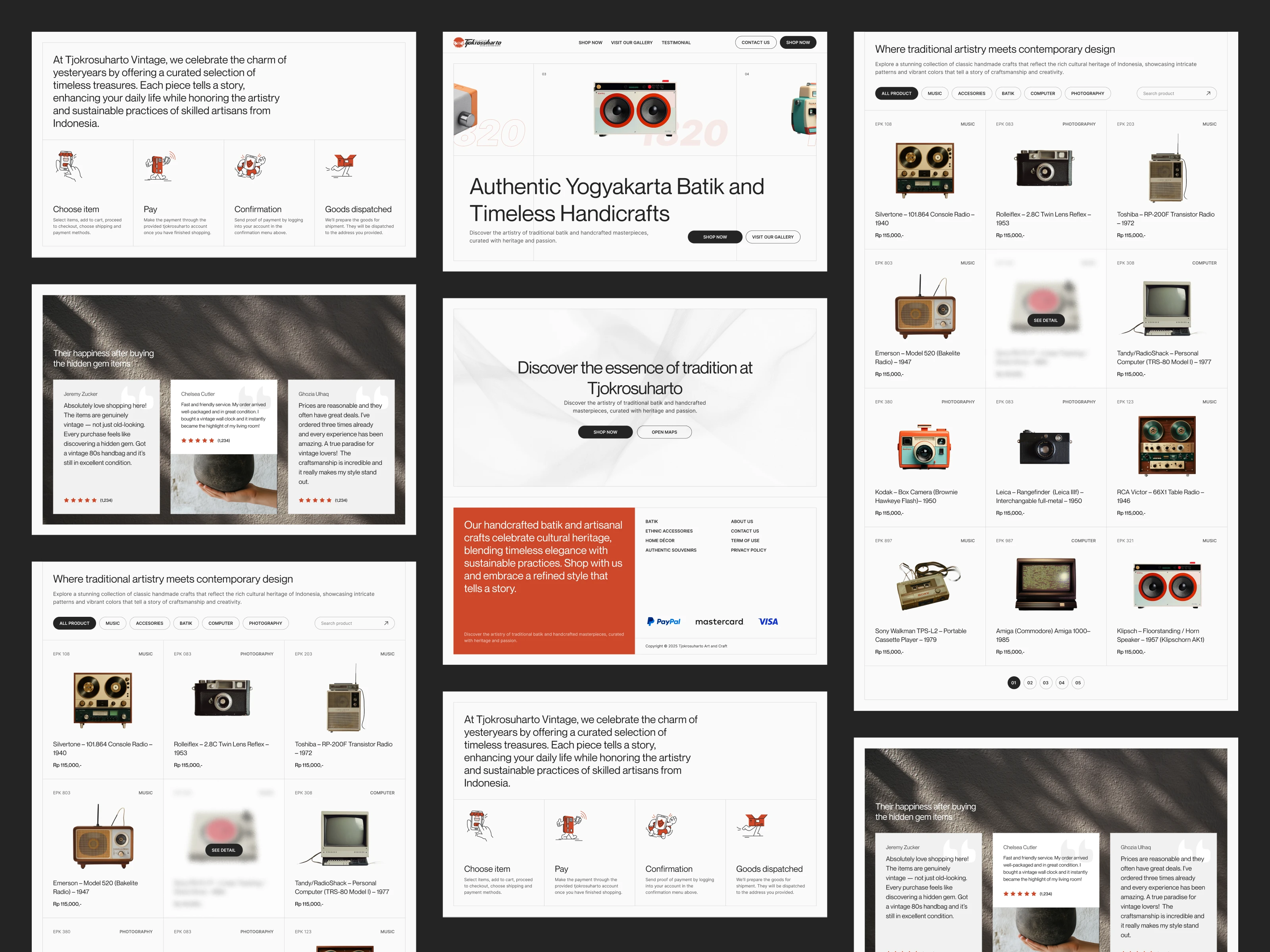Click the mastercard logo in the footer
Screen dimensions: 1270x952
click(x=719, y=622)
